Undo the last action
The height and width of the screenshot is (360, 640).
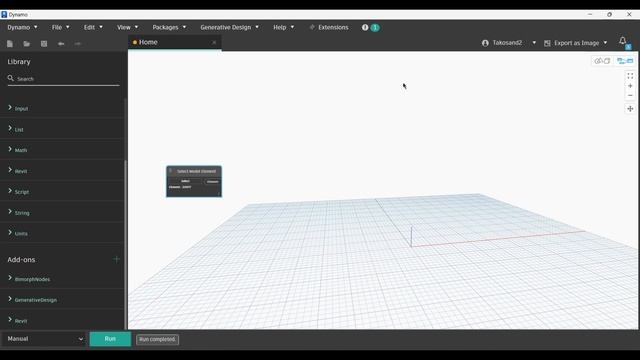tap(61, 44)
